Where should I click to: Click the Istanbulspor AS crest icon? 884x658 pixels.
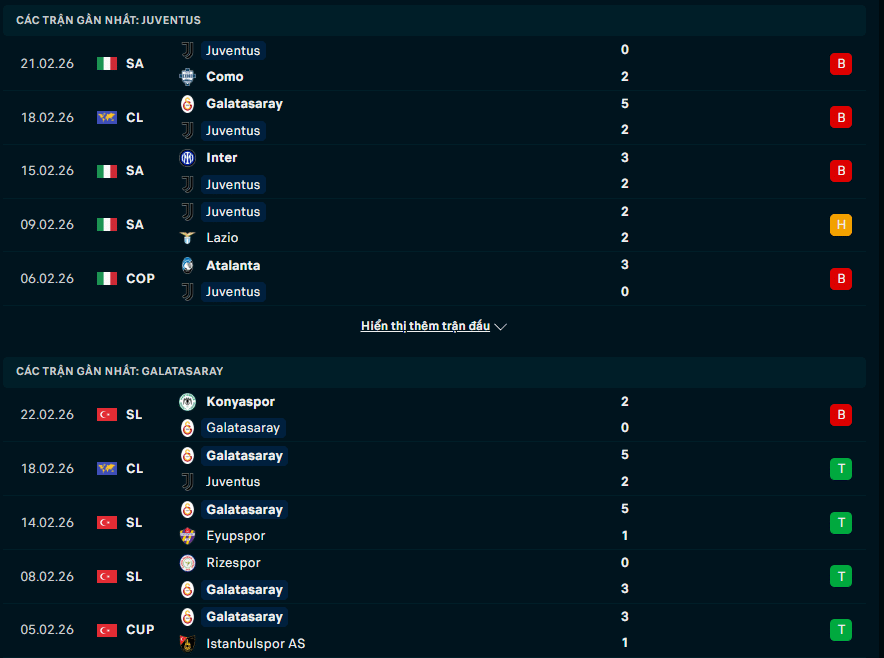coord(187,643)
